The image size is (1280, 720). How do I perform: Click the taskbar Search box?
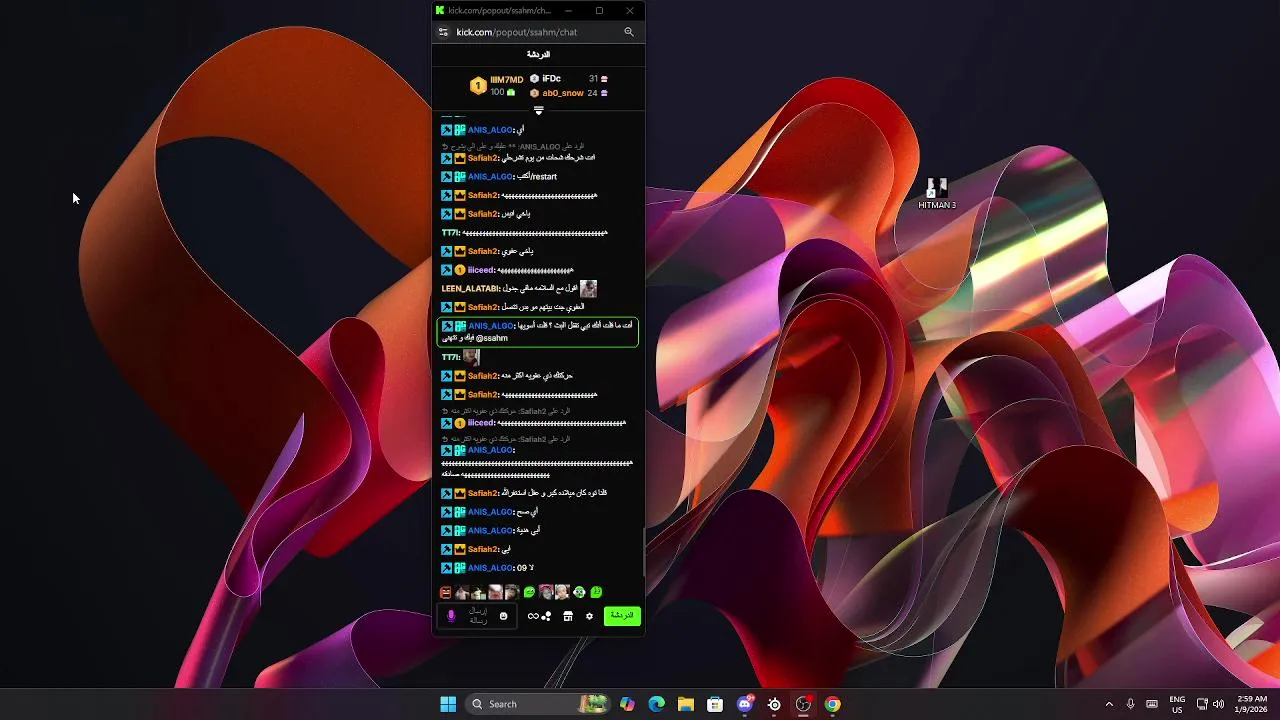tap(539, 704)
